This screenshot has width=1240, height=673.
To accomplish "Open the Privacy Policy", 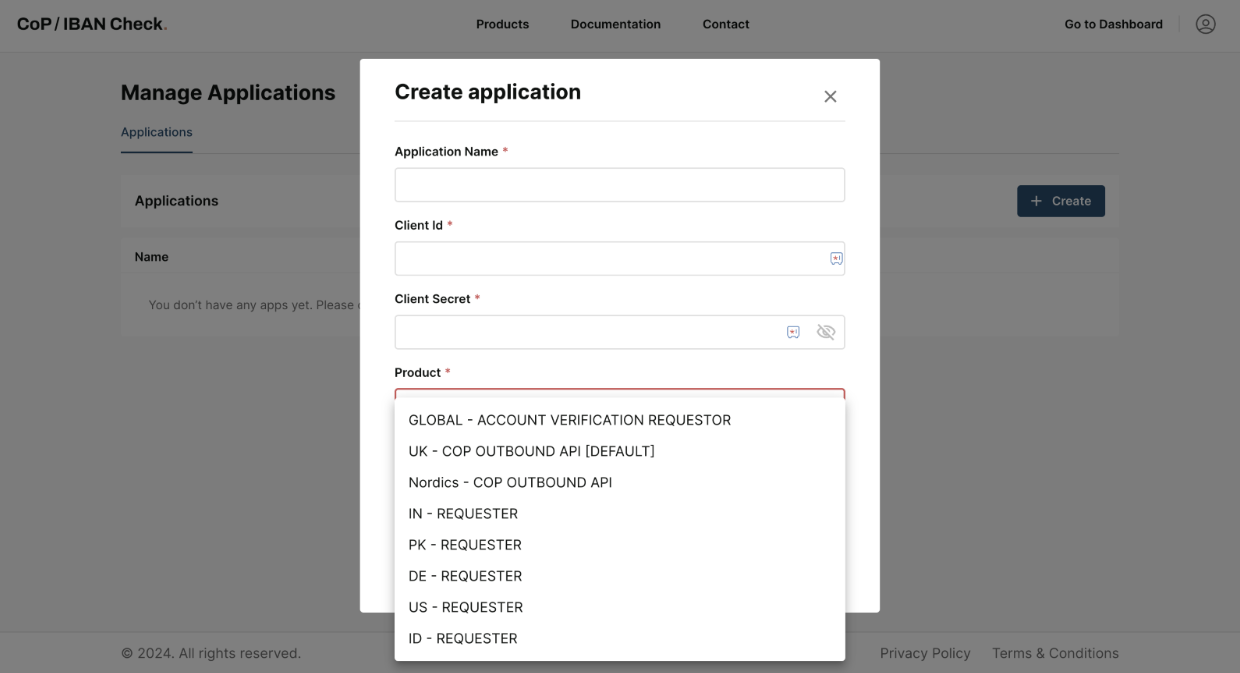I will click(x=925, y=652).
